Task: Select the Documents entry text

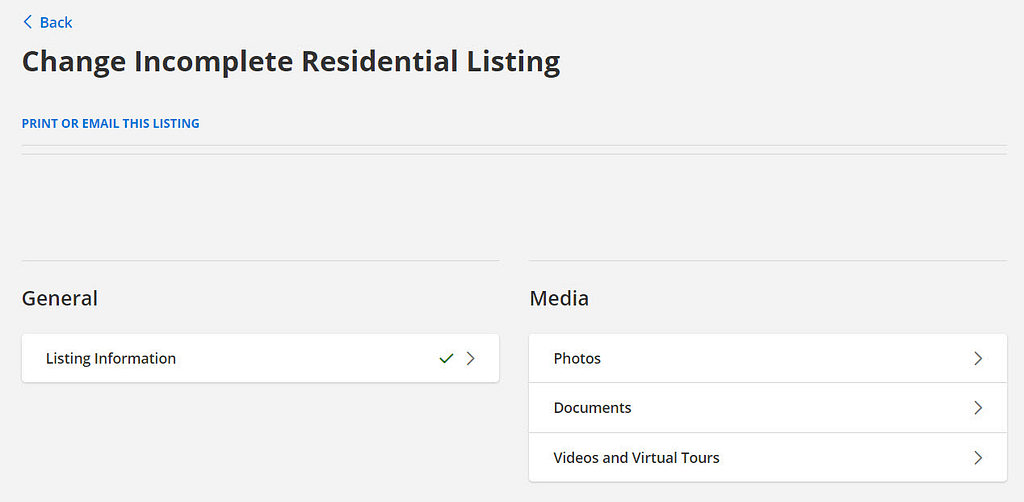Action: [592, 408]
